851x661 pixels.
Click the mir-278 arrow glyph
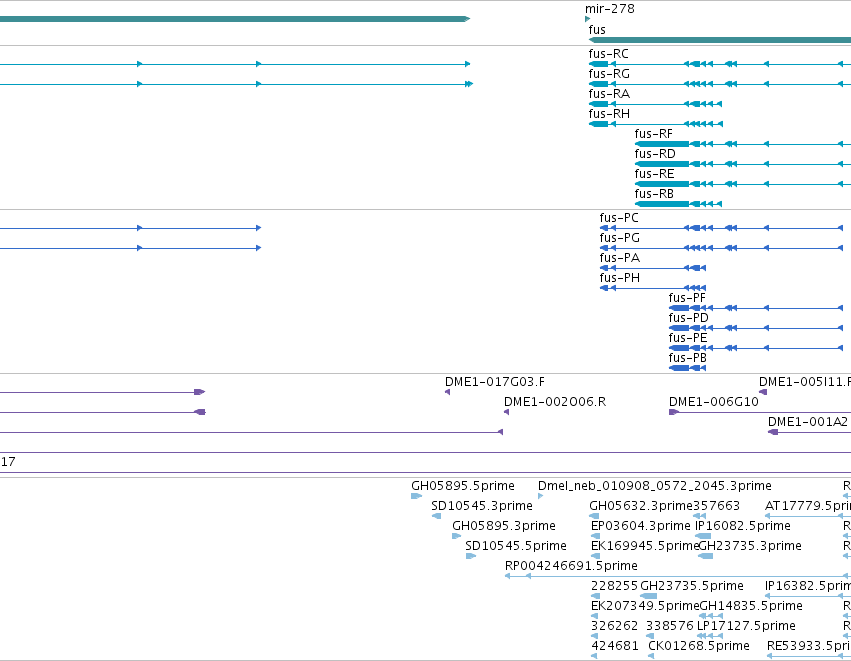click(x=588, y=19)
